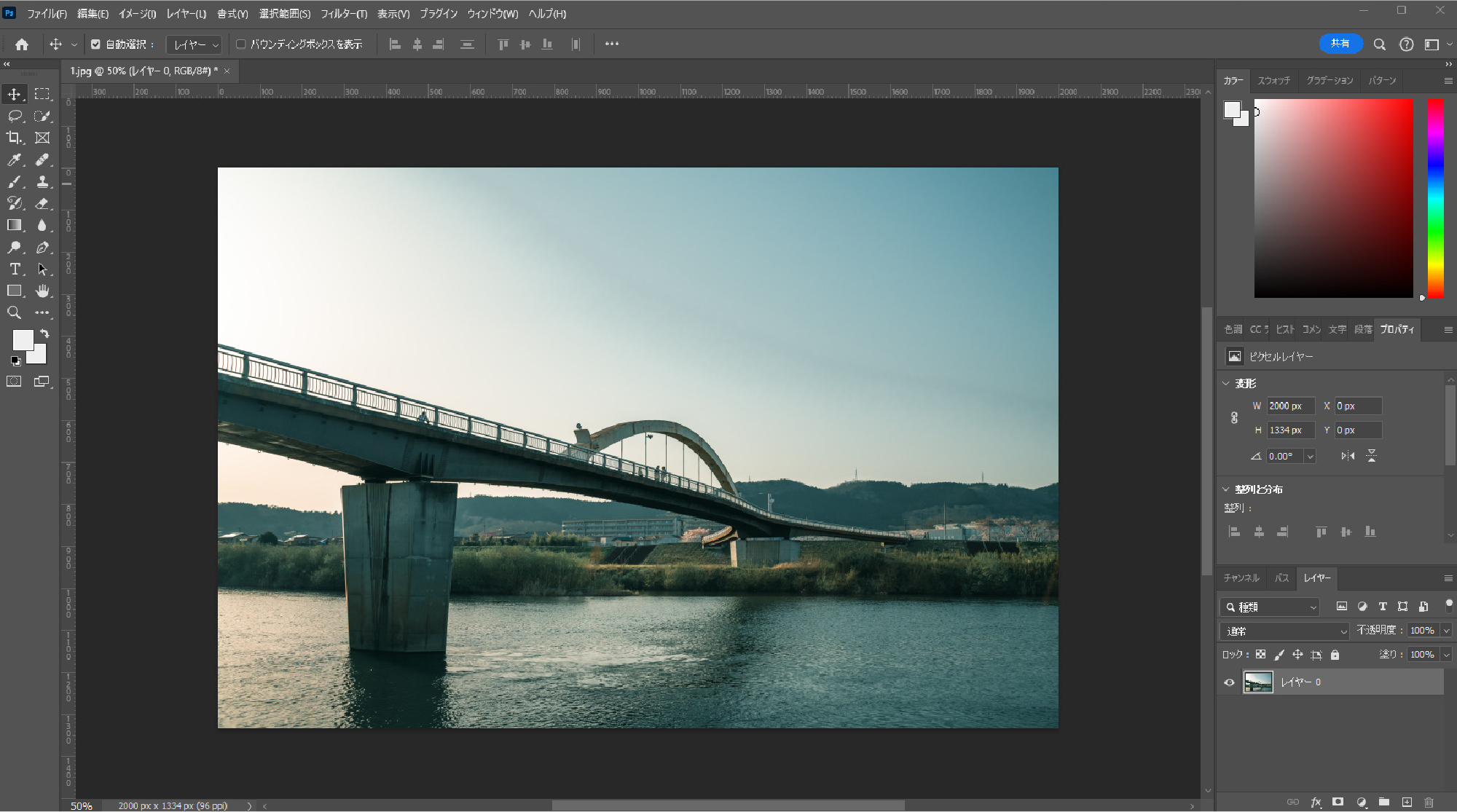The height and width of the screenshot is (812, 1457).
Task: Click the layer styles fx icon
Action: point(1316,802)
